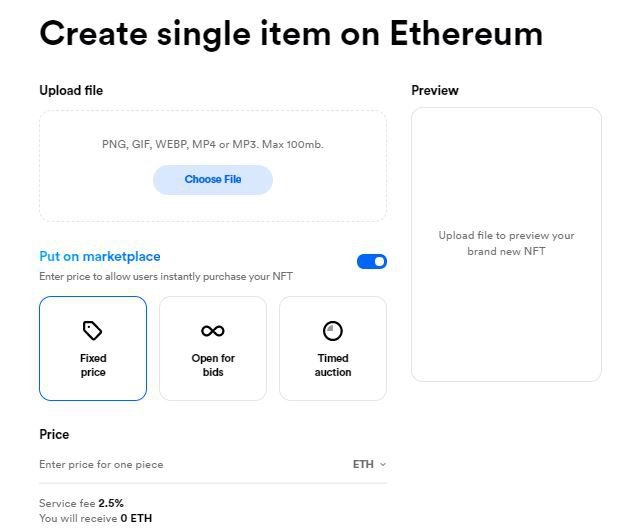Open the ETH currency dropdown
The image size is (640, 531).
pos(369,464)
